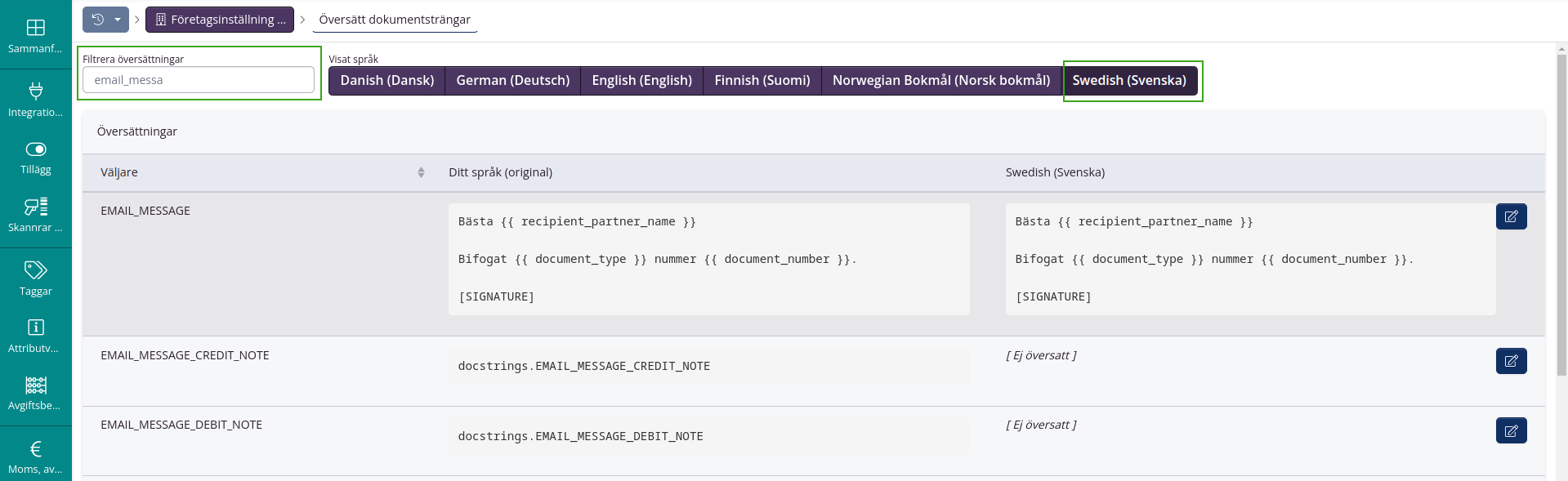The image size is (1568, 481).
Task: Switch language to German (Deutsch)
Action: coord(512,81)
